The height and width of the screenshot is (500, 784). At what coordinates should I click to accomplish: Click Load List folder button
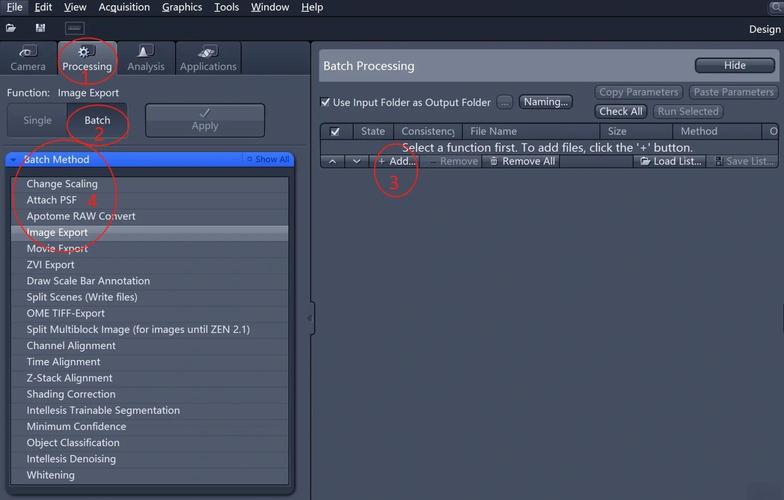(x=670, y=161)
